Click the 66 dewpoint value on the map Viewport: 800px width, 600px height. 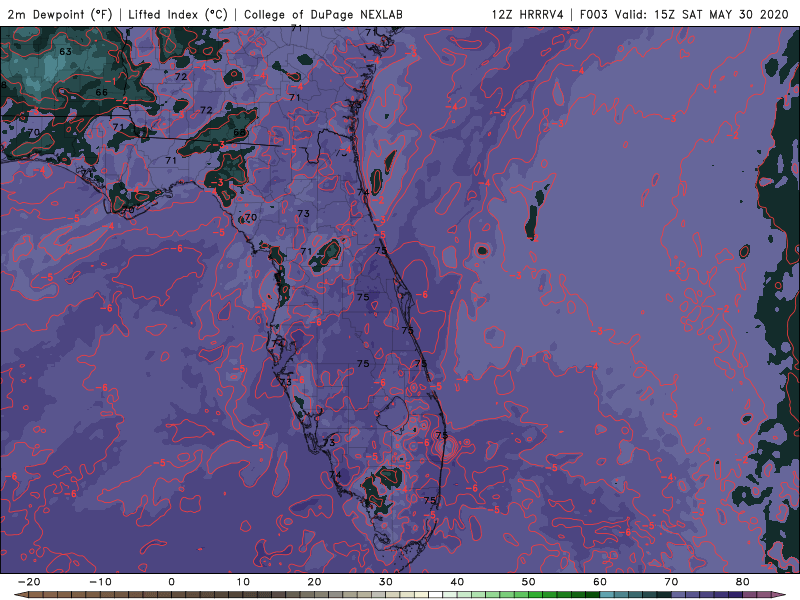click(101, 92)
